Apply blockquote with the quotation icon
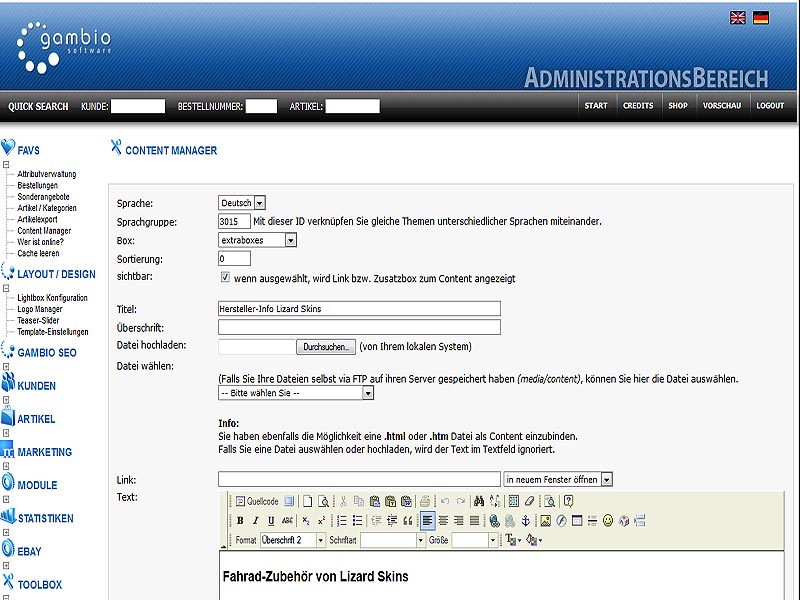800x600 pixels. point(408,520)
